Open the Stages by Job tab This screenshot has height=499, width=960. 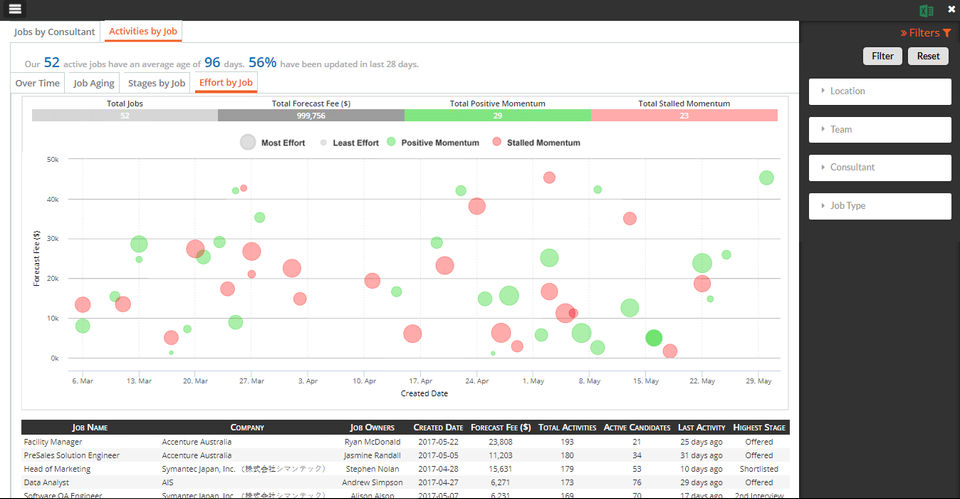[156, 83]
